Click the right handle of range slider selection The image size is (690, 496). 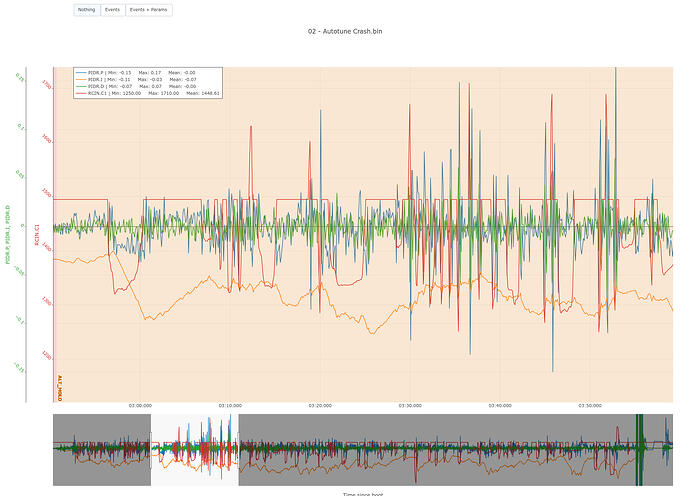(239, 450)
